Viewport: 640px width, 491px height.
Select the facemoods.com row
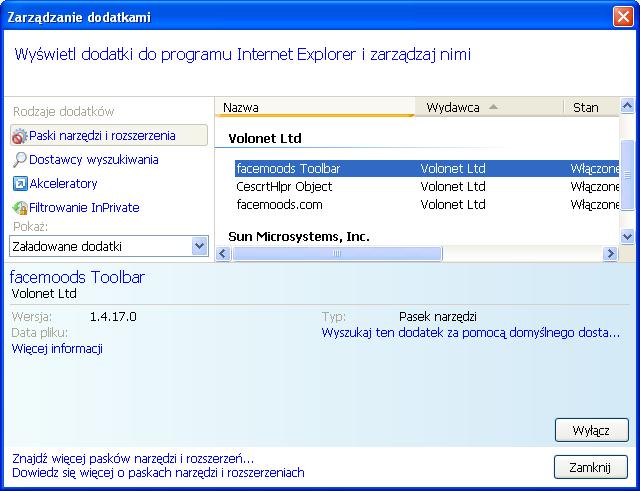(x=427, y=204)
